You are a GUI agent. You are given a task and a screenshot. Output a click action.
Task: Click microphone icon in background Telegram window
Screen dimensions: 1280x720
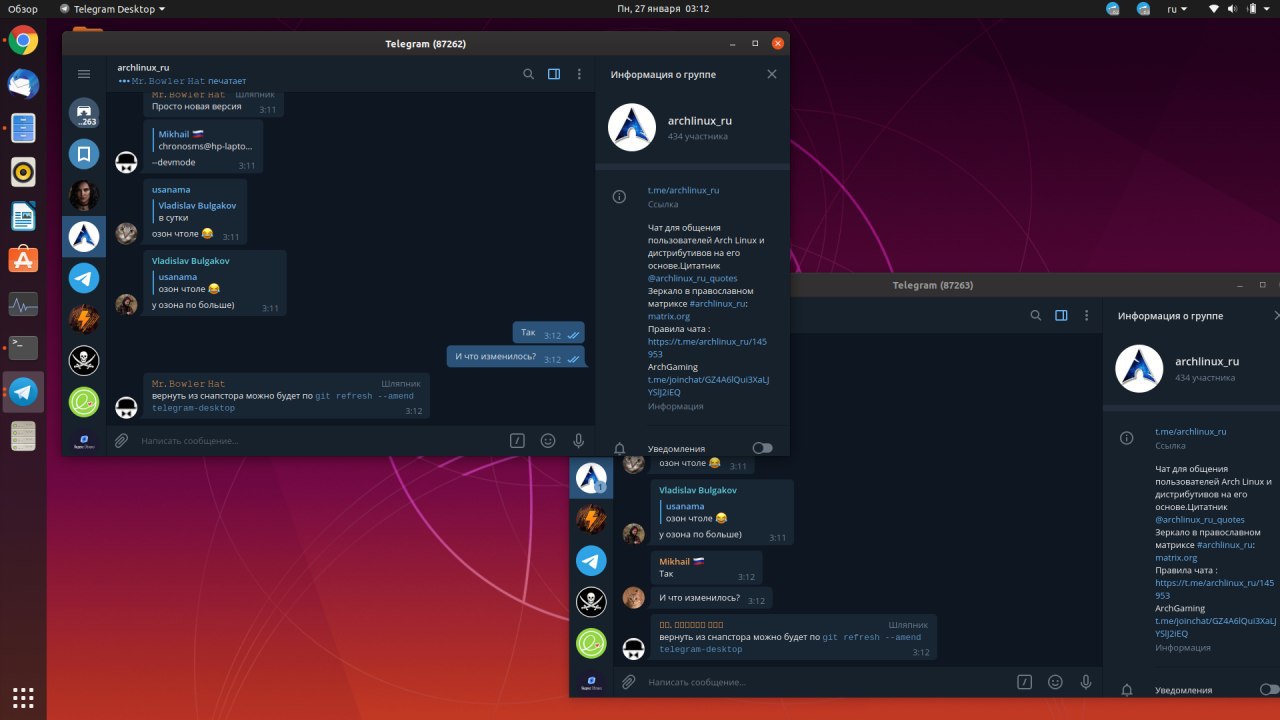[x=1085, y=682]
